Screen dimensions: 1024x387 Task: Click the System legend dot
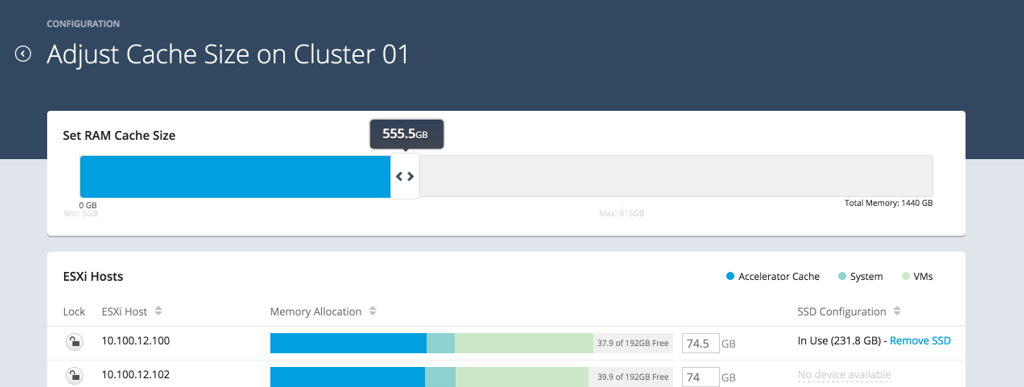pos(842,277)
